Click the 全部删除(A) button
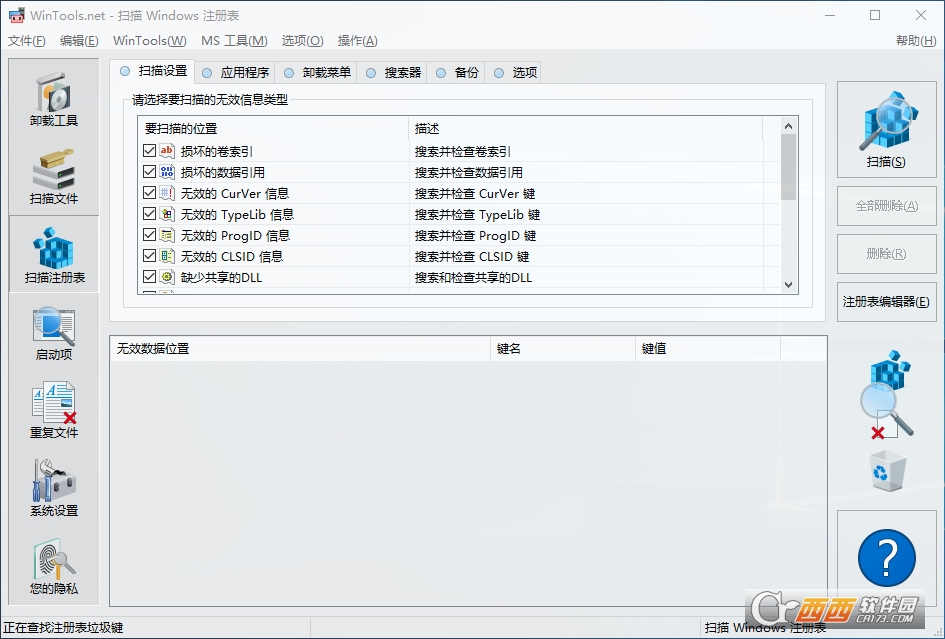This screenshot has height=639, width=945. pyautogui.click(x=887, y=206)
